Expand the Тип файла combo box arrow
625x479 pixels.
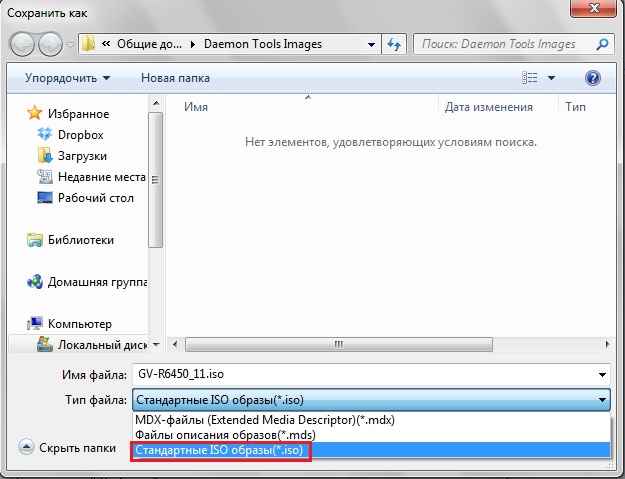(x=602, y=400)
